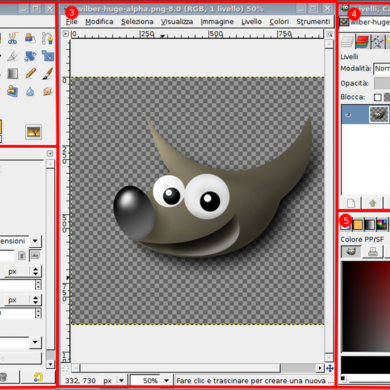Click the lower spinner arrows below second px

(38, 313)
